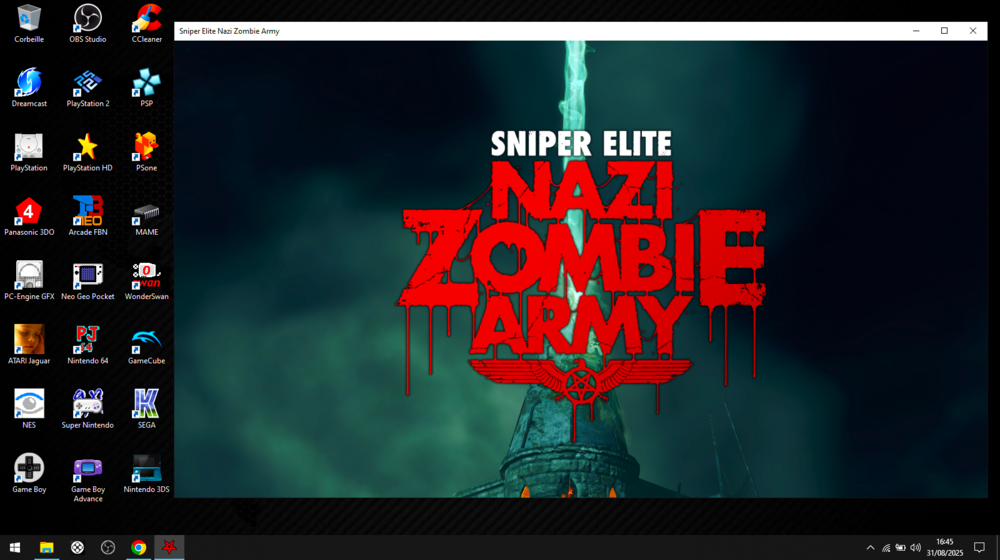1000x560 pixels.
Task: Open the notification action center
Action: coord(979,547)
